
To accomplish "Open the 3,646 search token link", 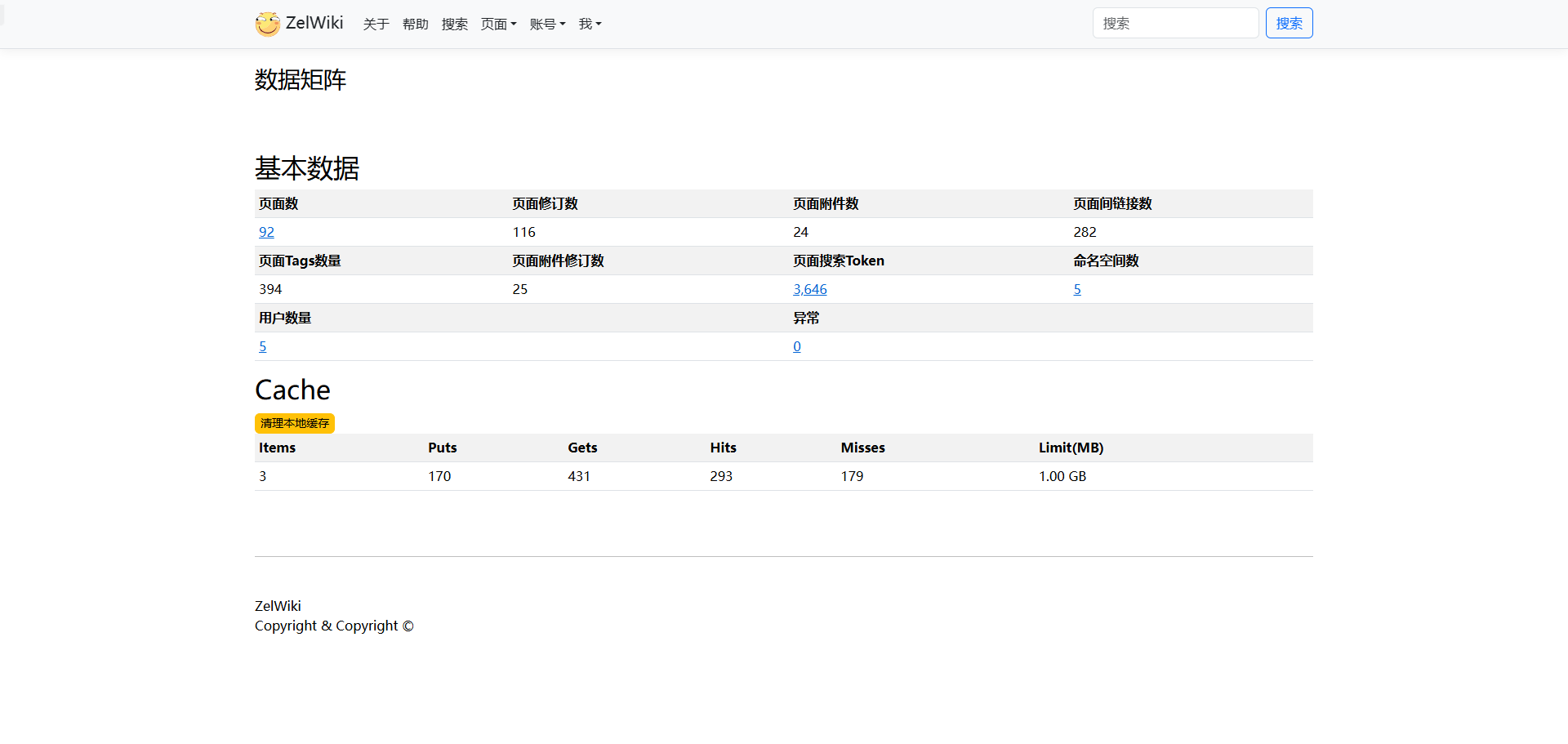I will click(809, 289).
